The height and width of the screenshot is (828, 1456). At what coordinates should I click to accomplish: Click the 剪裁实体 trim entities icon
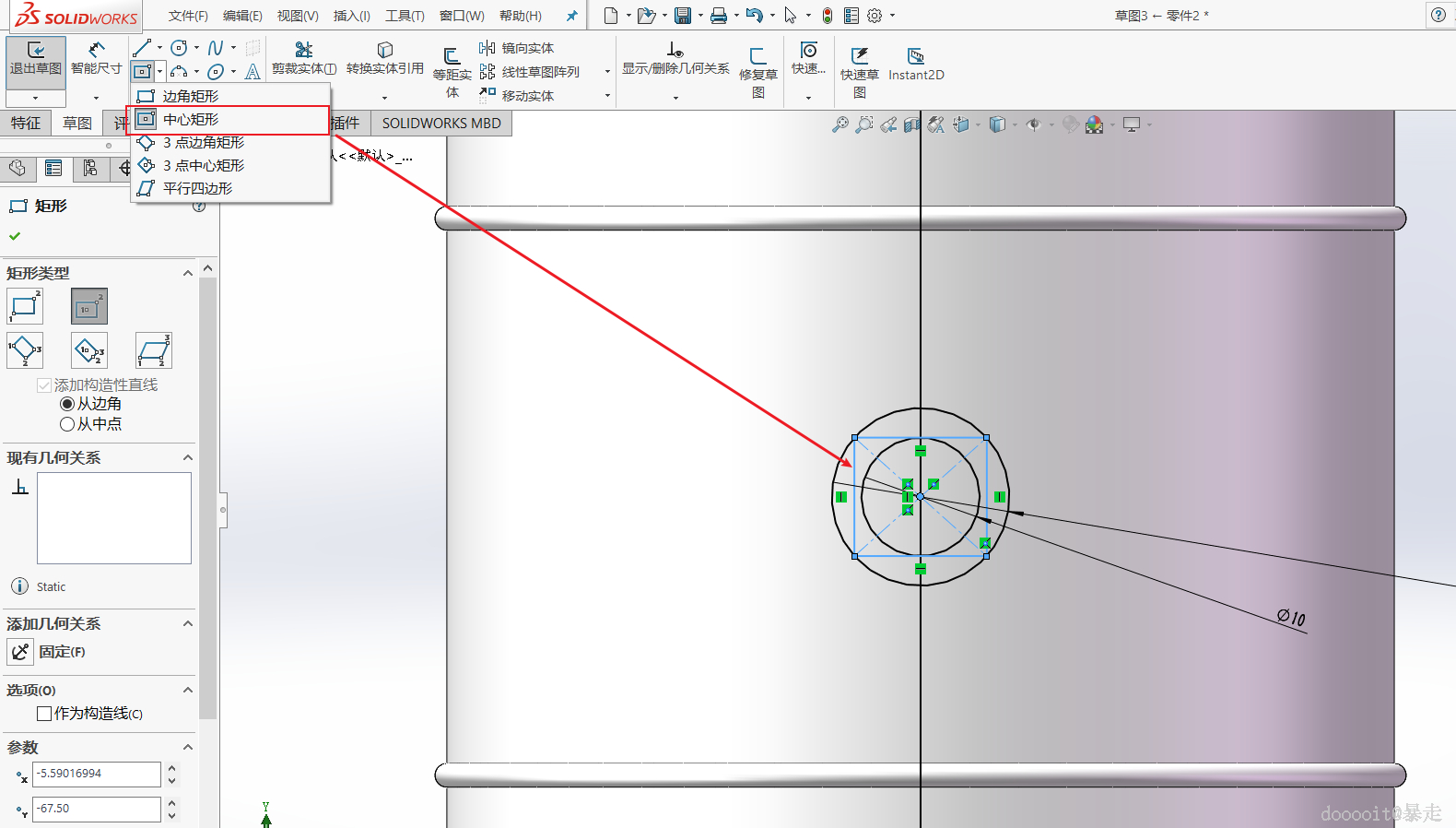(x=304, y=50)
